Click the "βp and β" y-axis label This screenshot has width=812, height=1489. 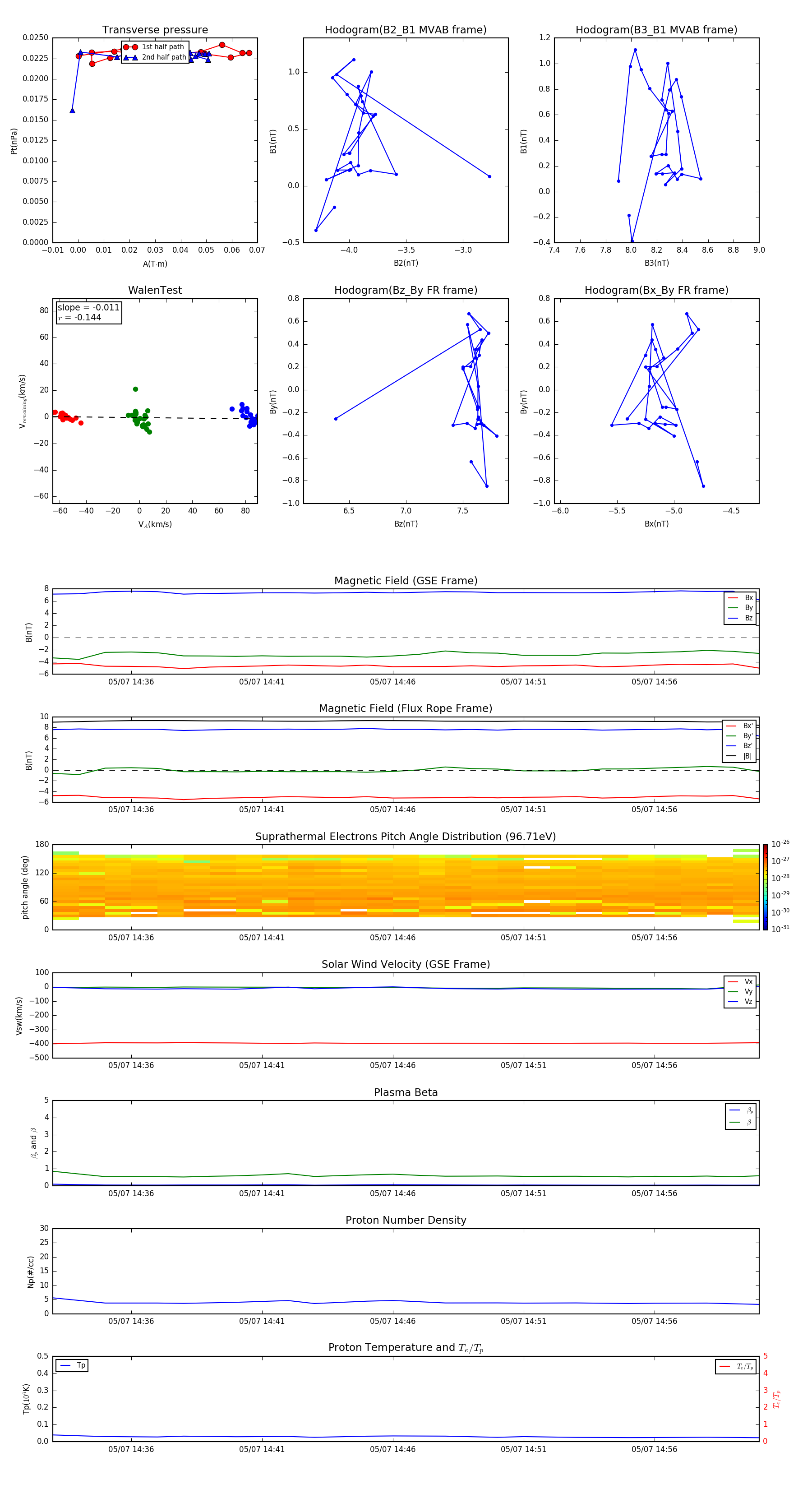tap(33, 1143)
